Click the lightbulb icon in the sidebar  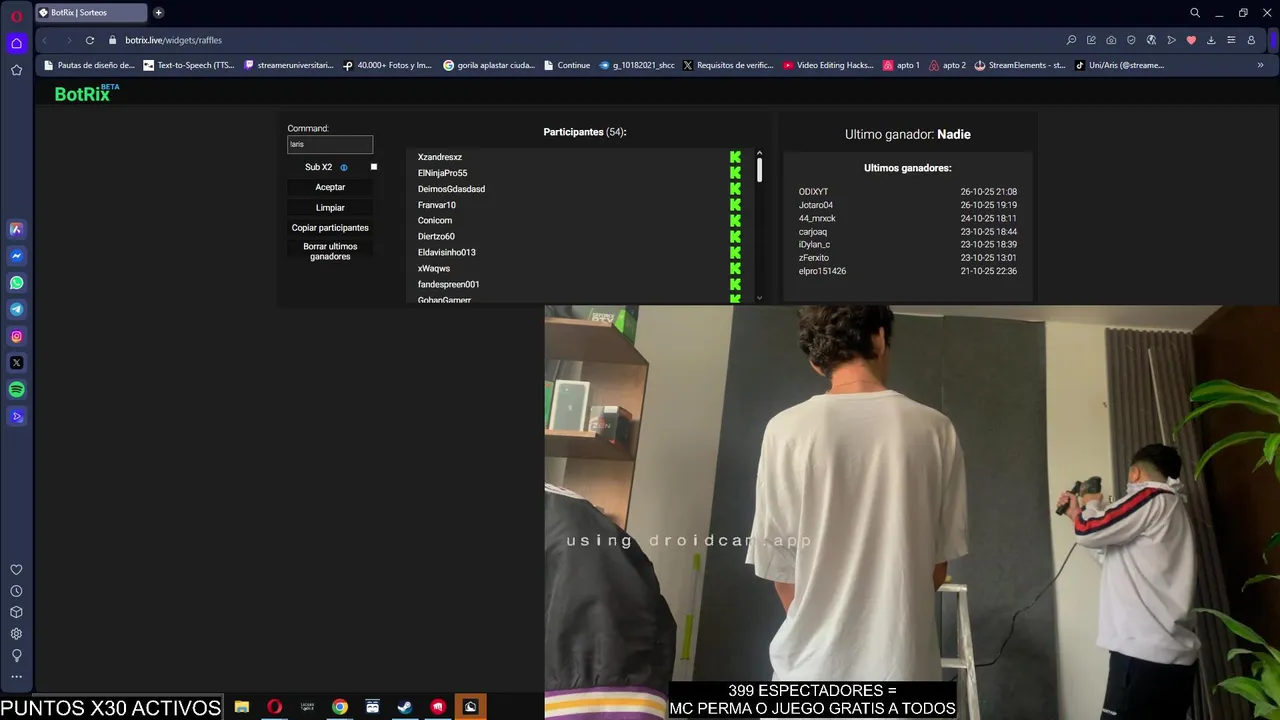[x=16, y=656]
